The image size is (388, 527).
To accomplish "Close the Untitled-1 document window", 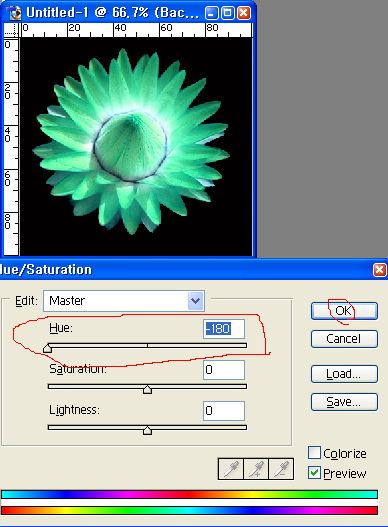I will coord(244,13).
